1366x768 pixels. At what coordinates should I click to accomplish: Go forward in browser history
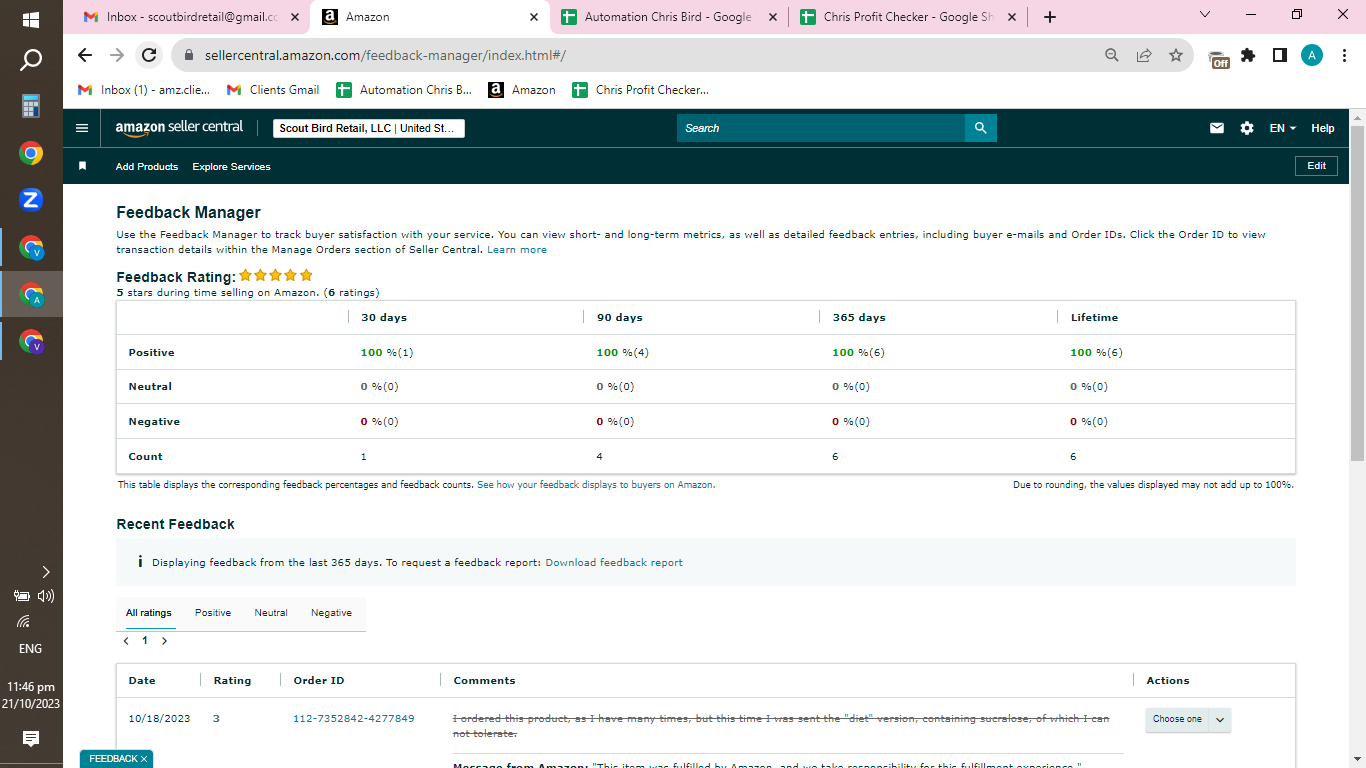point(117,56)
